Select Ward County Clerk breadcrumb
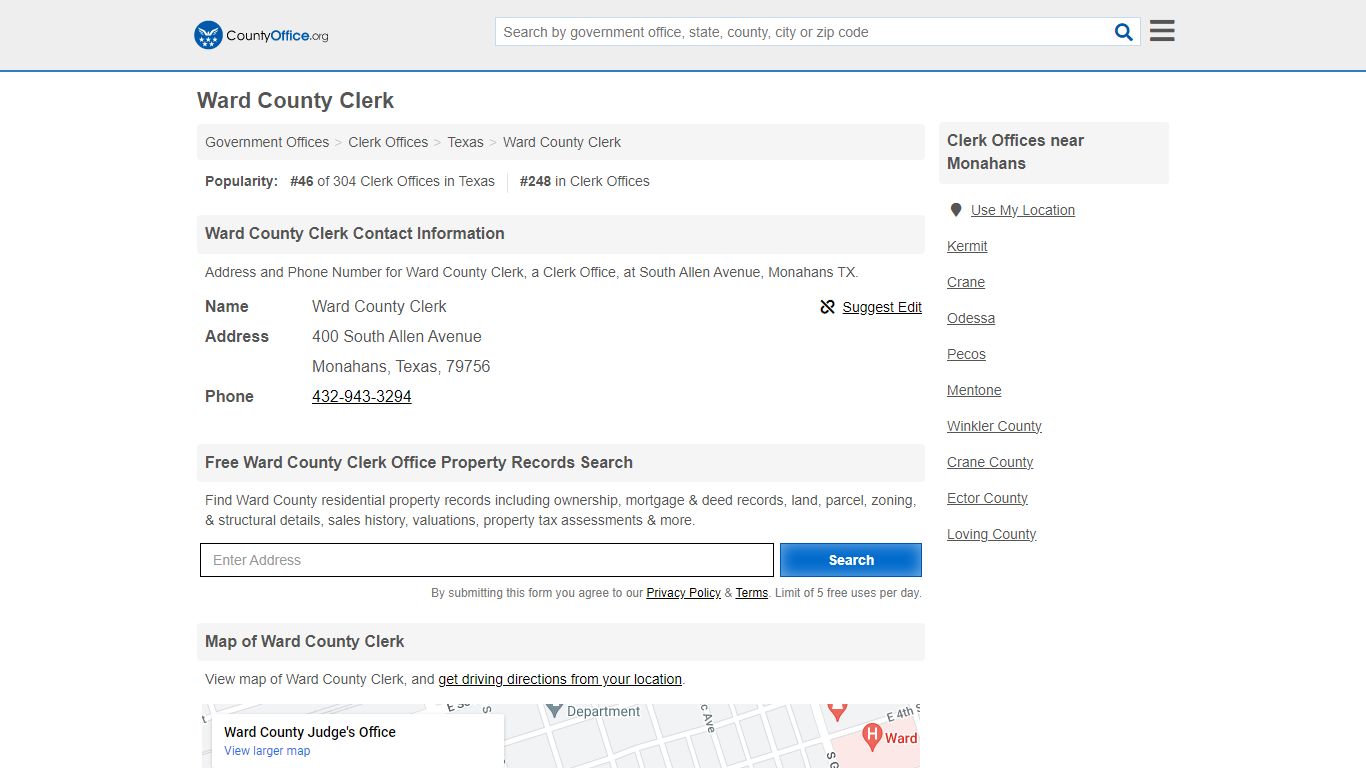Screen dimensions: 1366x768 click(562, 142)
